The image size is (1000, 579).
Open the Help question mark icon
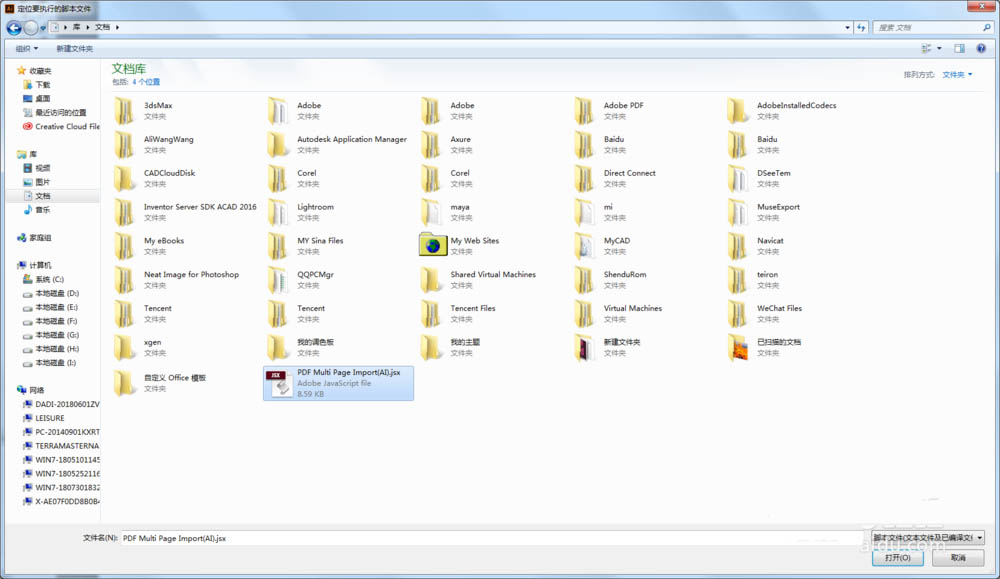pos(981,48)
